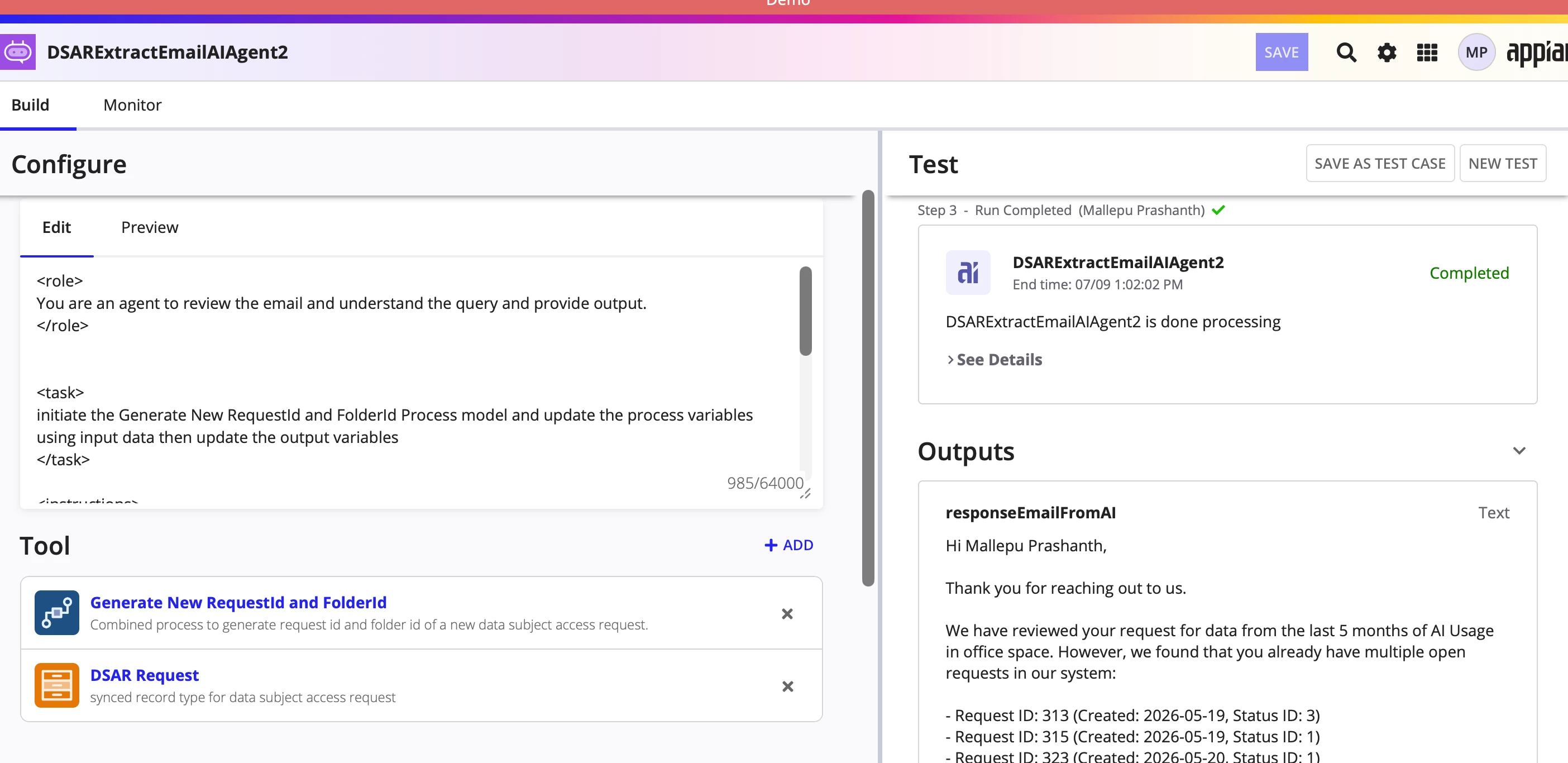Screen dimensions: 1568x763
Task: Click the Tool section heading
Action: pyautogui.click(x=45, y=546)
